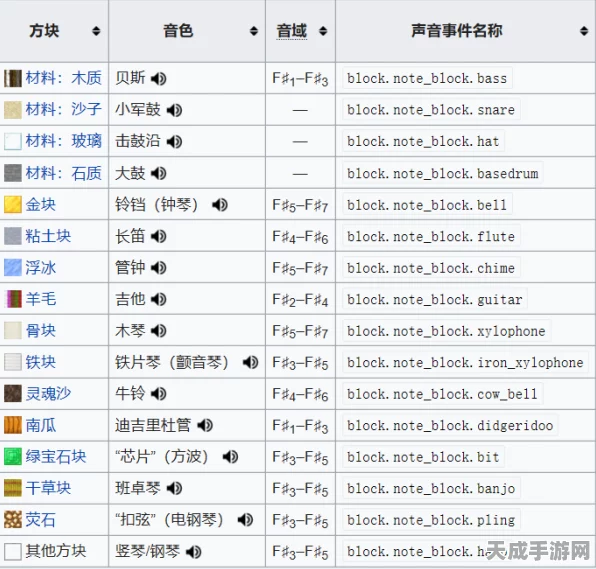Image resolution: width=596 pixels, height=569 pixels.
Task: Select the block.note_block.pling code text
Action: coord(431,520)
